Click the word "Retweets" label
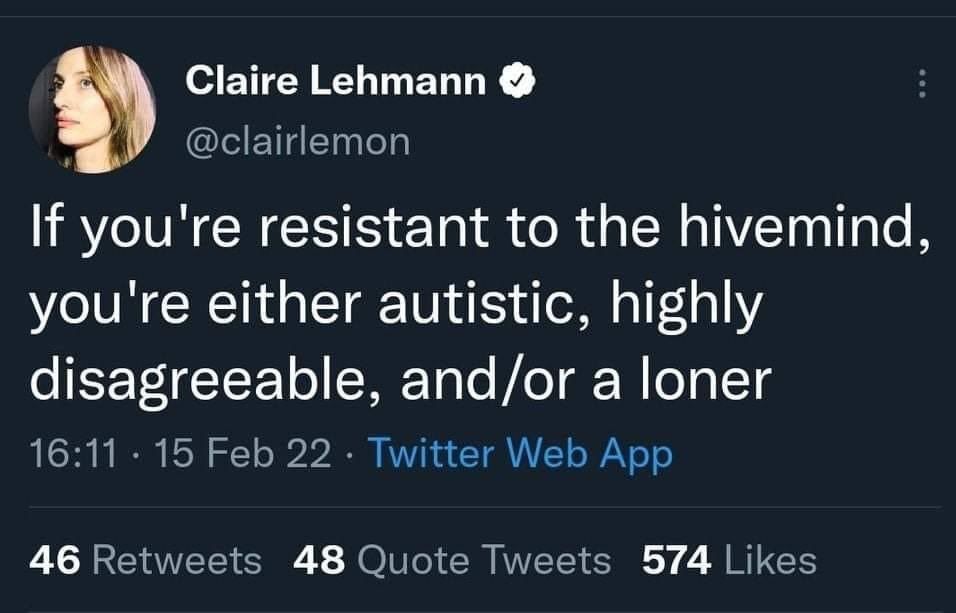 click(x=177, y=560)
